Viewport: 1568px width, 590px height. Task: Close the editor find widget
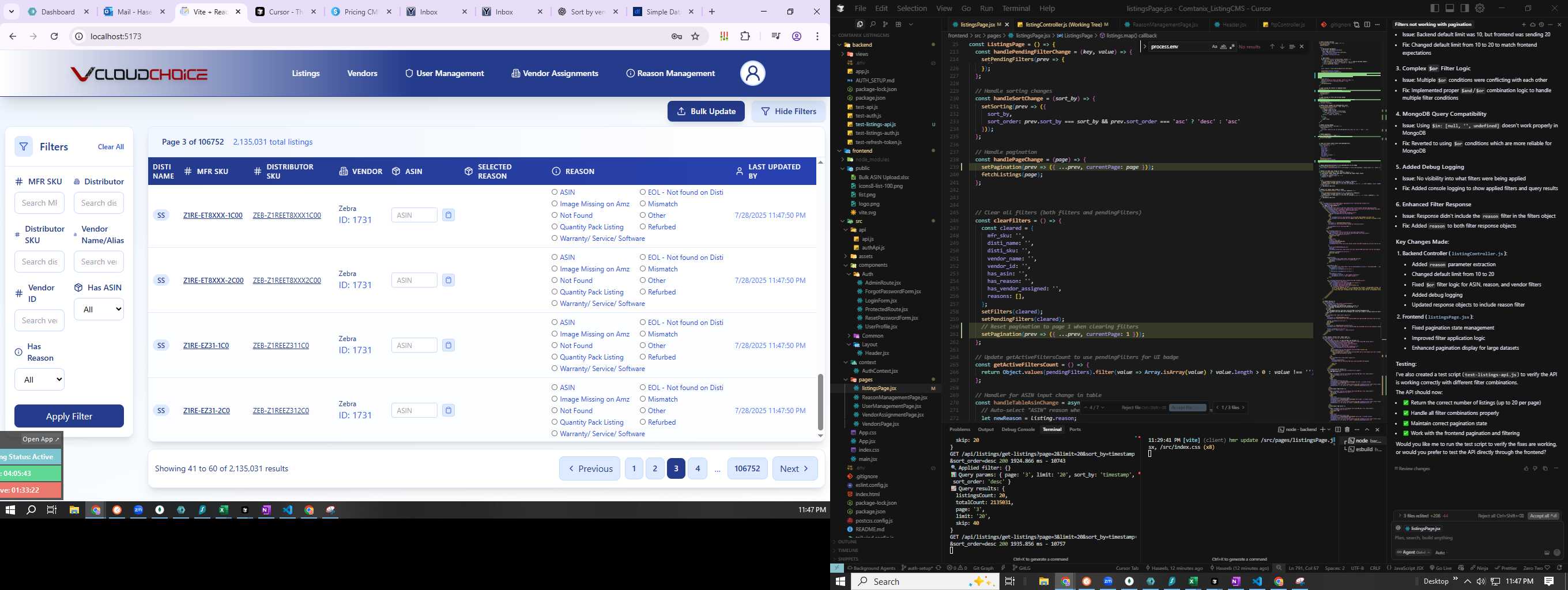(x=1302, y=47)
